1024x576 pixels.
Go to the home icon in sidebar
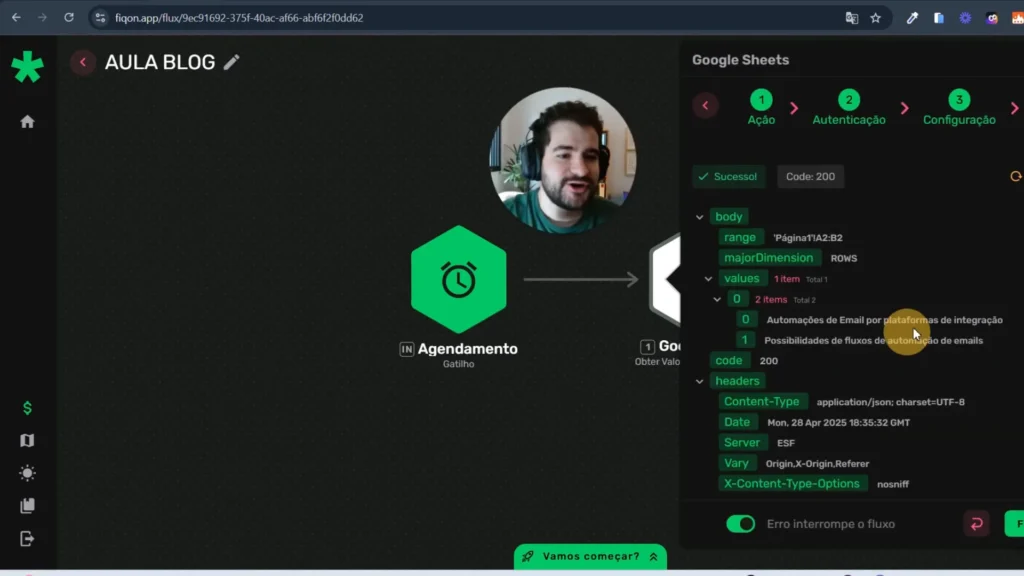pos(27,122)
